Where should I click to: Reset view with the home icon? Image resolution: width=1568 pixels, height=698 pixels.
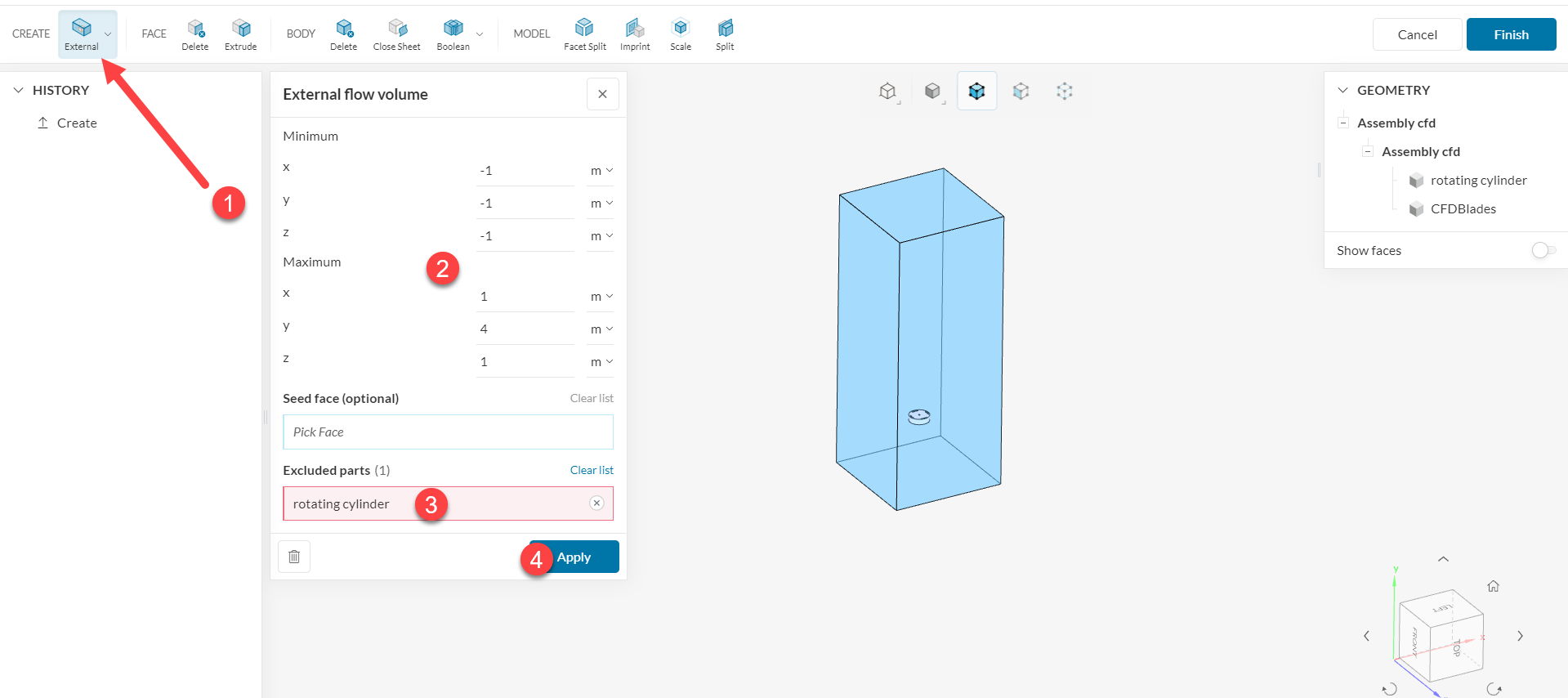[x=1493, y=586]
